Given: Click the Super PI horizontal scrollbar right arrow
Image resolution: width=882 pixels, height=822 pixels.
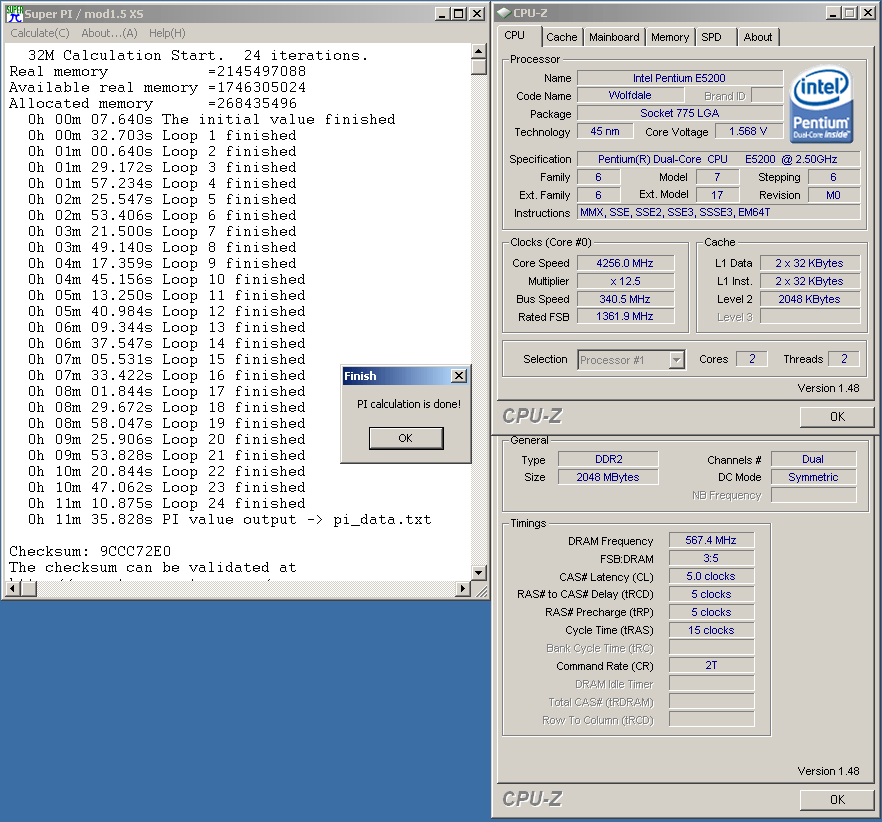Looking at the screenshot, I should pyautogui.click(x=462, y=589).
